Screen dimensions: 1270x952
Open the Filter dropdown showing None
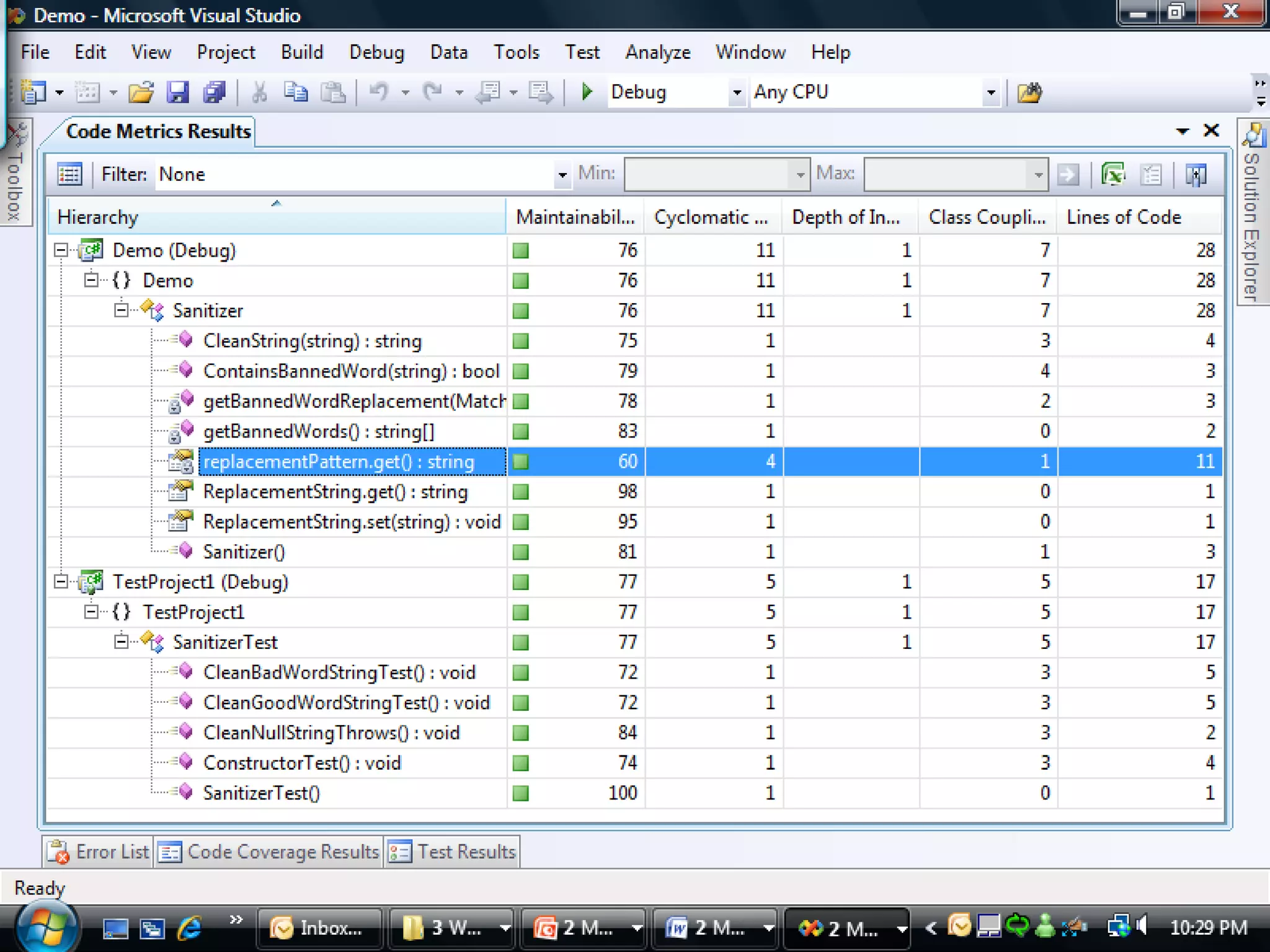562,175
